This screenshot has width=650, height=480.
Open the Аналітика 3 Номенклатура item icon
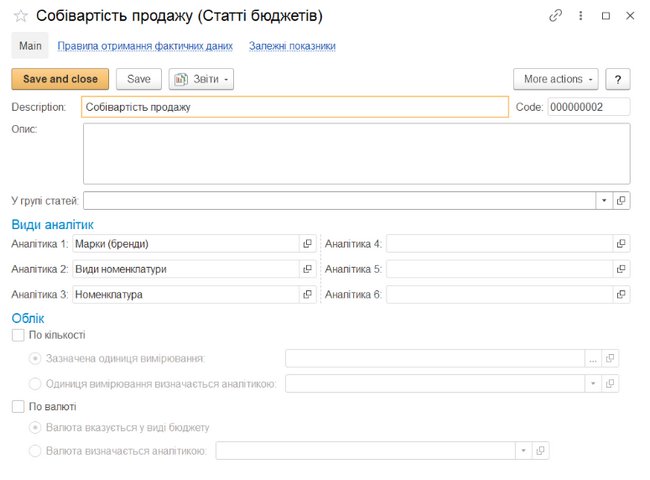[x=307, y=295]
